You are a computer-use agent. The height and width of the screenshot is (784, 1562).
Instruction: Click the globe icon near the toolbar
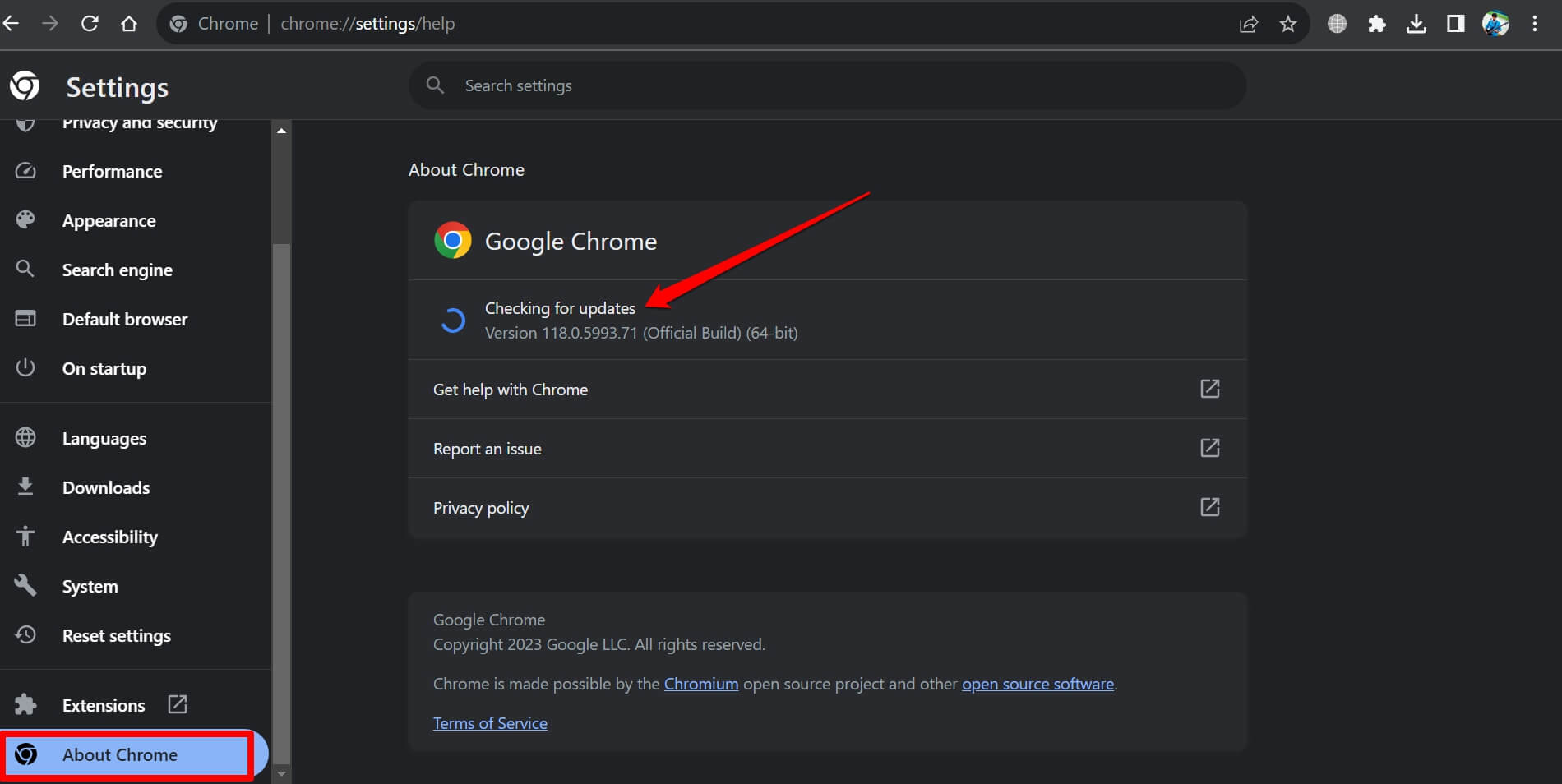pyautogui.click(x=1337, y=23)
